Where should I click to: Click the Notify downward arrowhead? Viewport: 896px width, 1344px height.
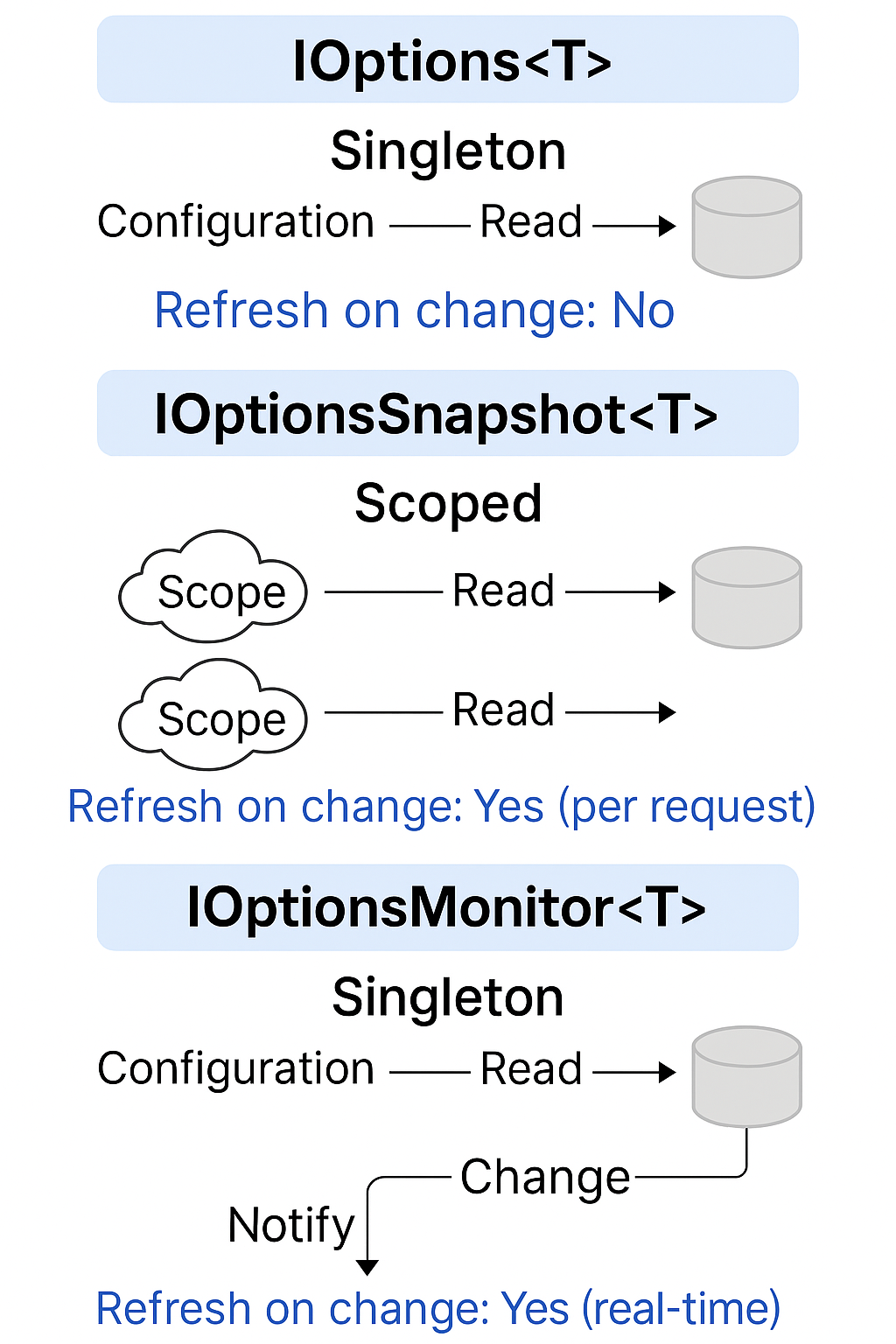pos(367,1266)
